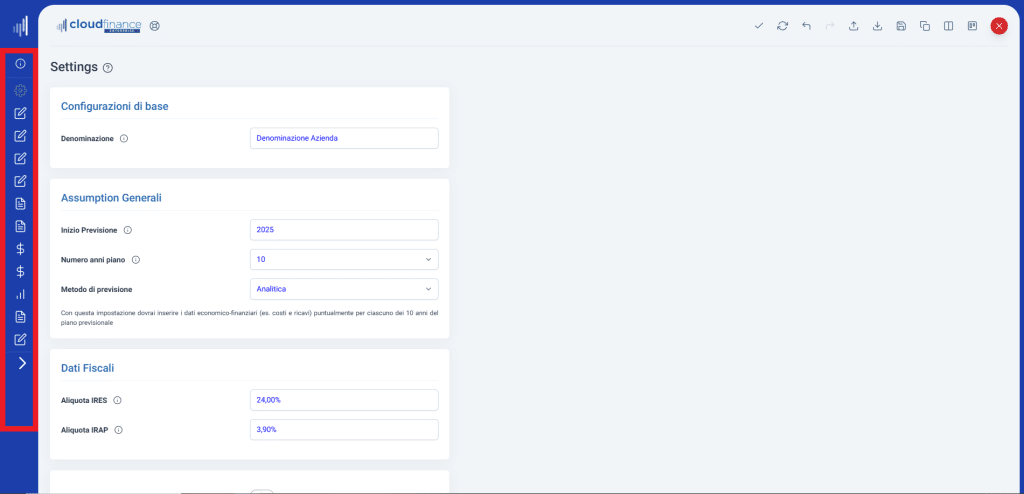Screen dimensions: 1024x494
Task: Click the checkmark confirm icon in top toolbar
Action: pyautogui.click(x=759, y=26)
